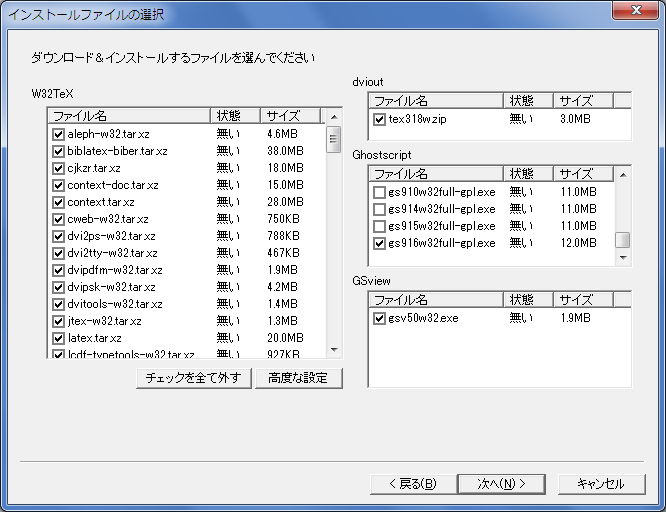Select gsv50w32.exe file name
Screen dimensions: 666x512
423,318
